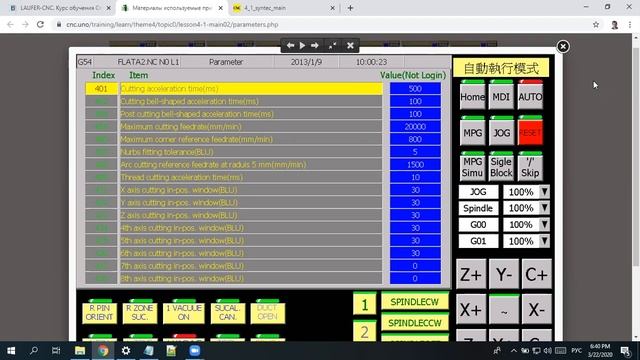Open the JOG percentage dropdown

[x=544, y=192]
